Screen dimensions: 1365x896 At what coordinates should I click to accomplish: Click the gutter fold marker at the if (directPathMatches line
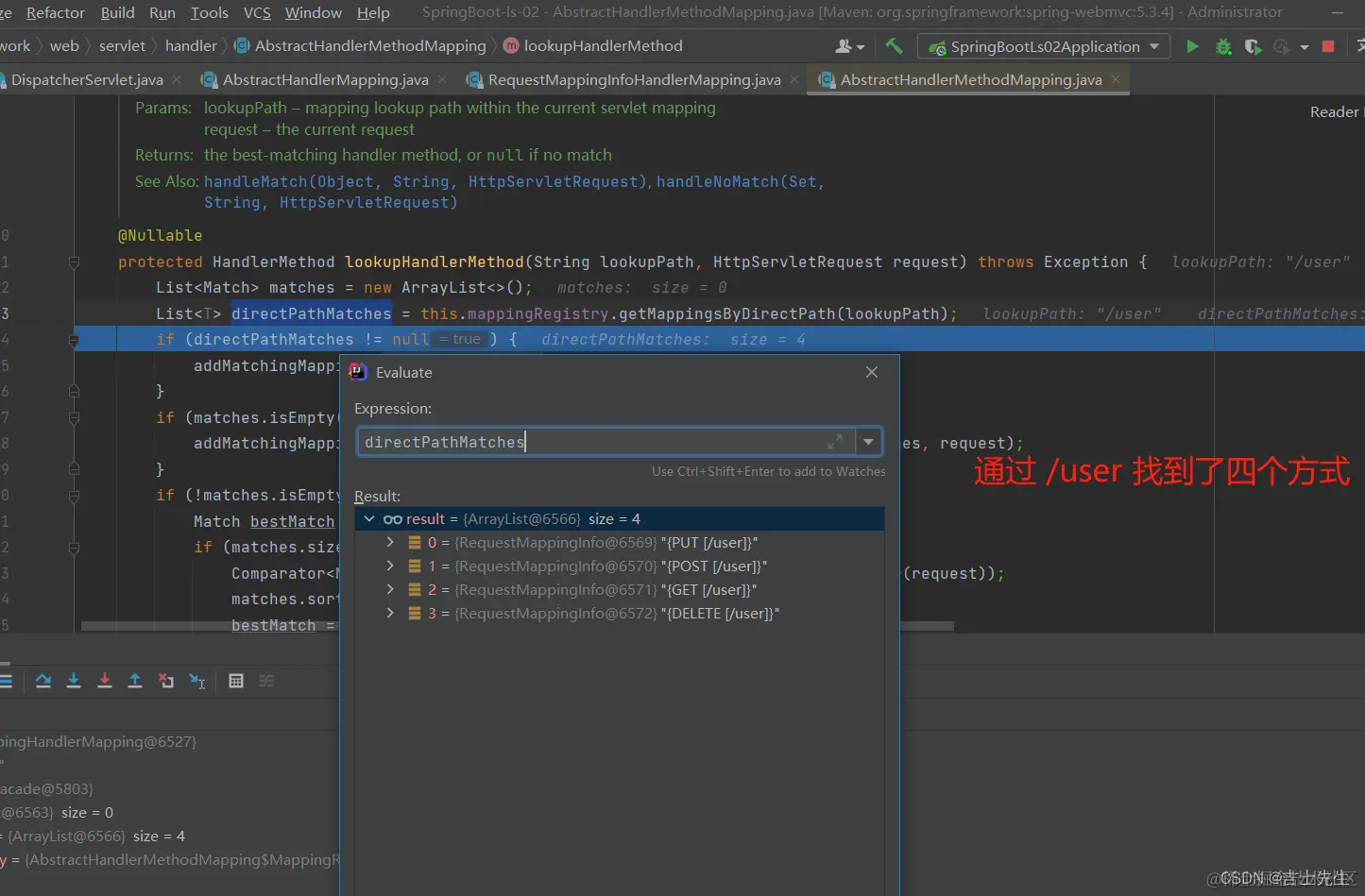74,340
